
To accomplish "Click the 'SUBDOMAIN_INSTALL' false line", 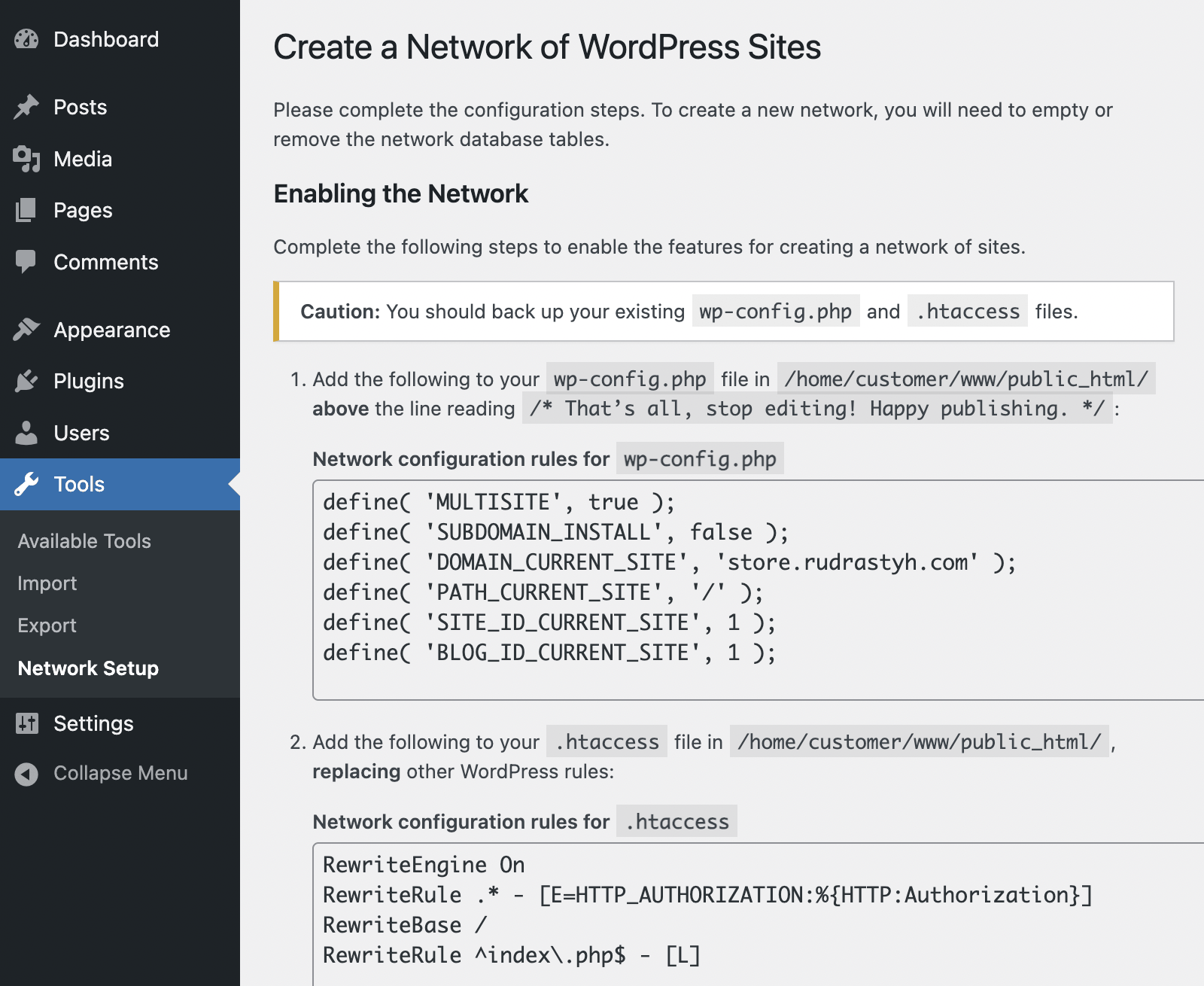I will [x=556, y=532].
